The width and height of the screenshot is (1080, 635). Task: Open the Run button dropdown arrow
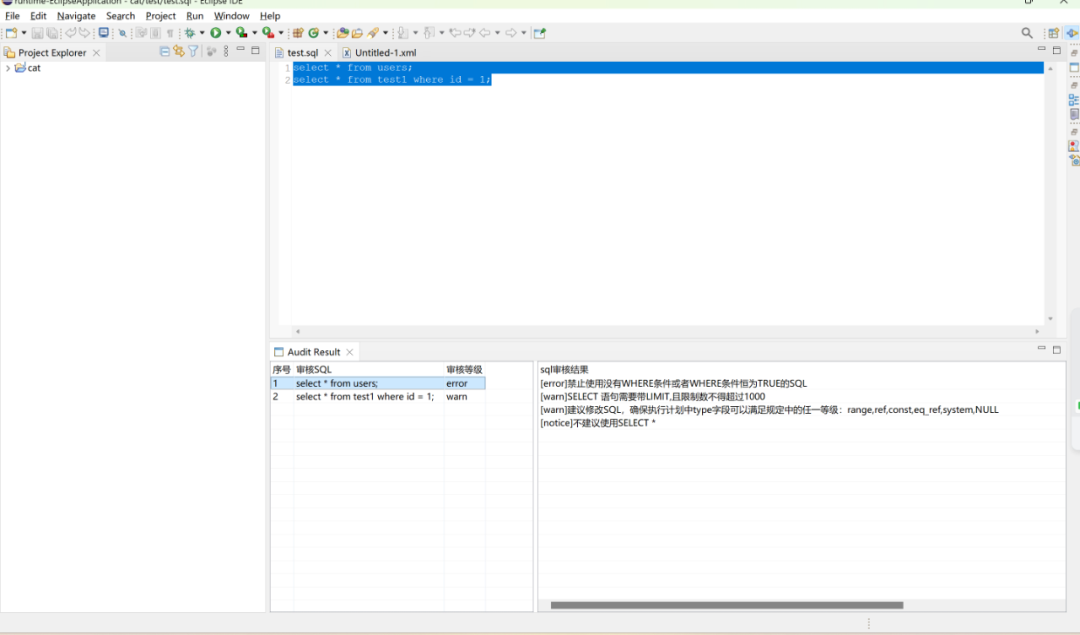[x=228, y=33]
